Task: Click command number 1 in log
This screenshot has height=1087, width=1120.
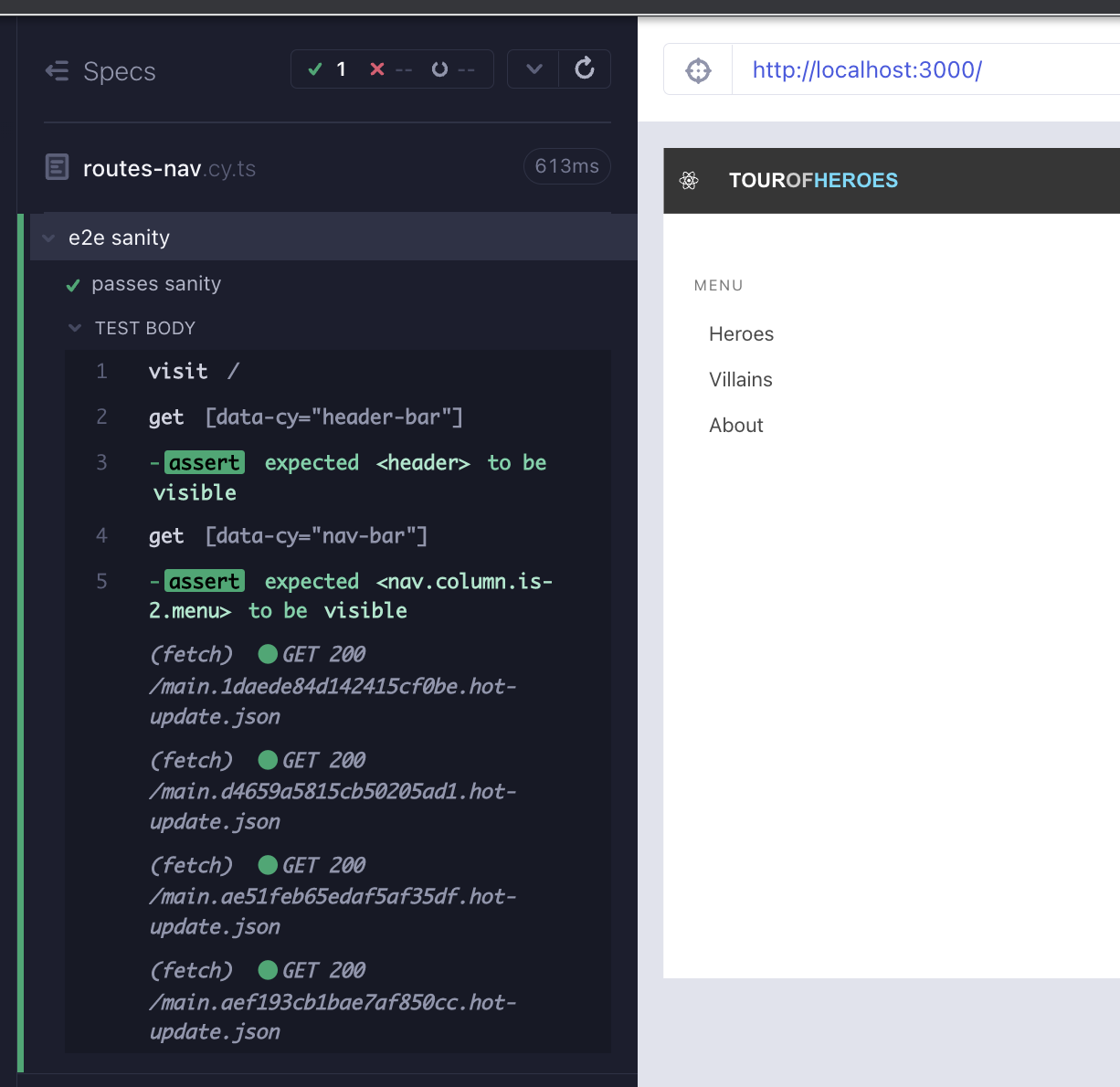Action: (101, 372)
